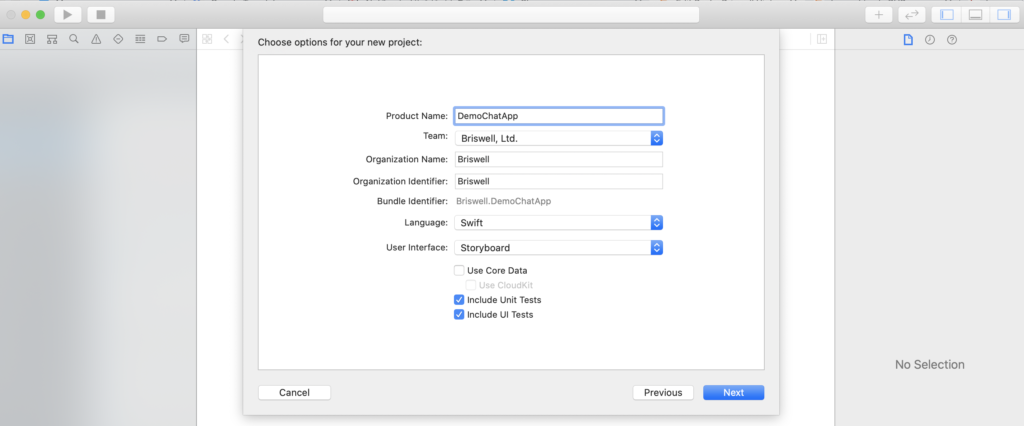Open the Find navigator magnifier icon
The width and height of the screenshot is (1024, 426).
coord(74,39)
